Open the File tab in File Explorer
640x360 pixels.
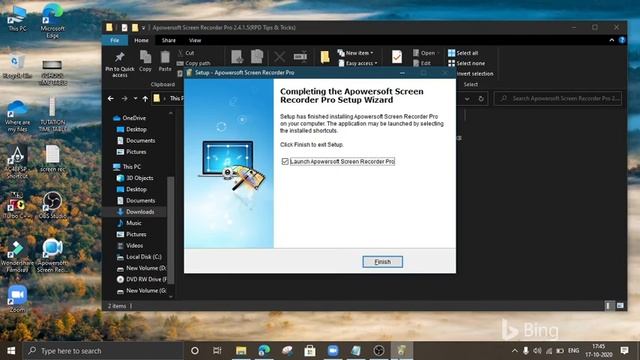(x=115, y=40)
